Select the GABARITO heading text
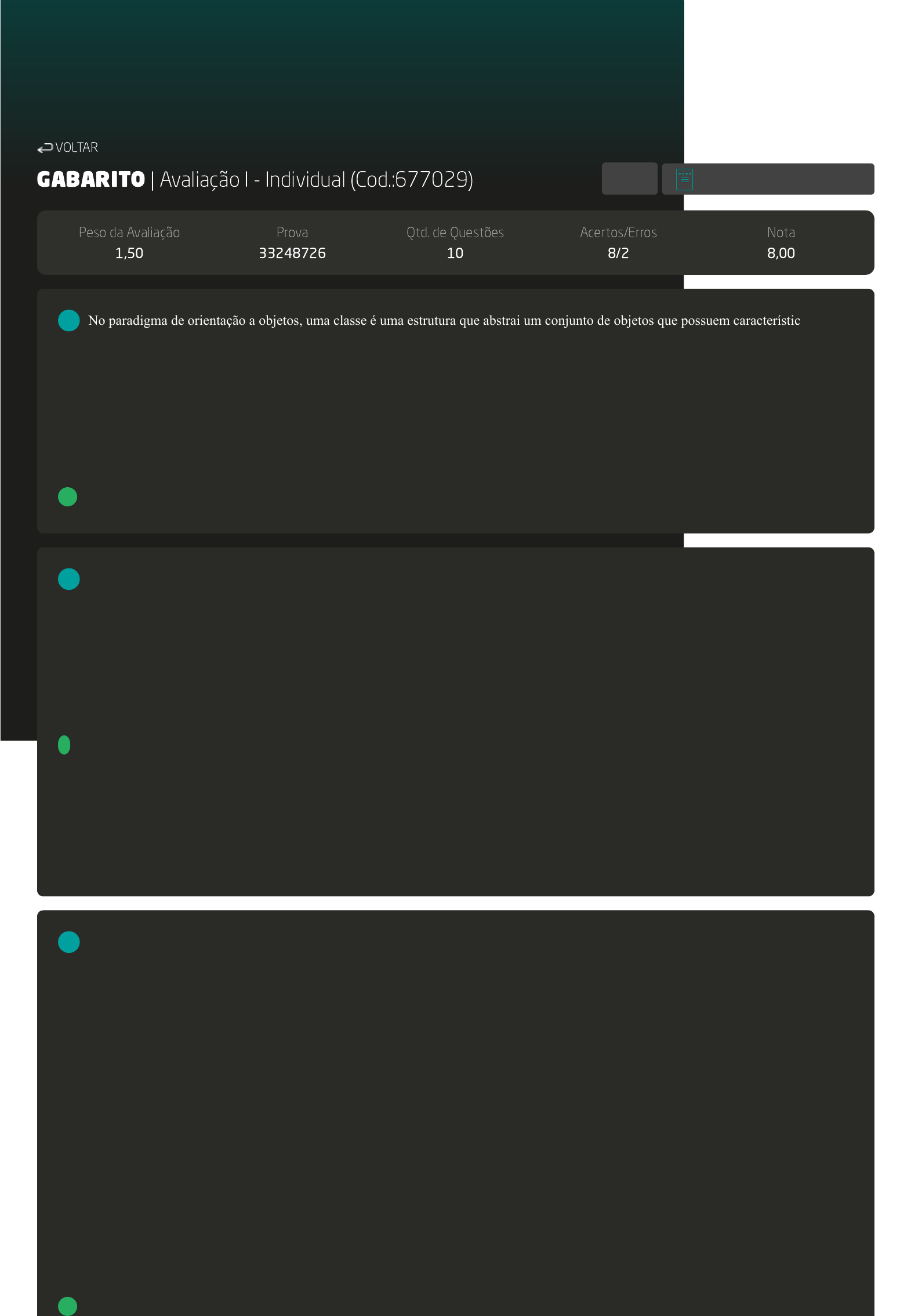 click(x=91, y=180)
